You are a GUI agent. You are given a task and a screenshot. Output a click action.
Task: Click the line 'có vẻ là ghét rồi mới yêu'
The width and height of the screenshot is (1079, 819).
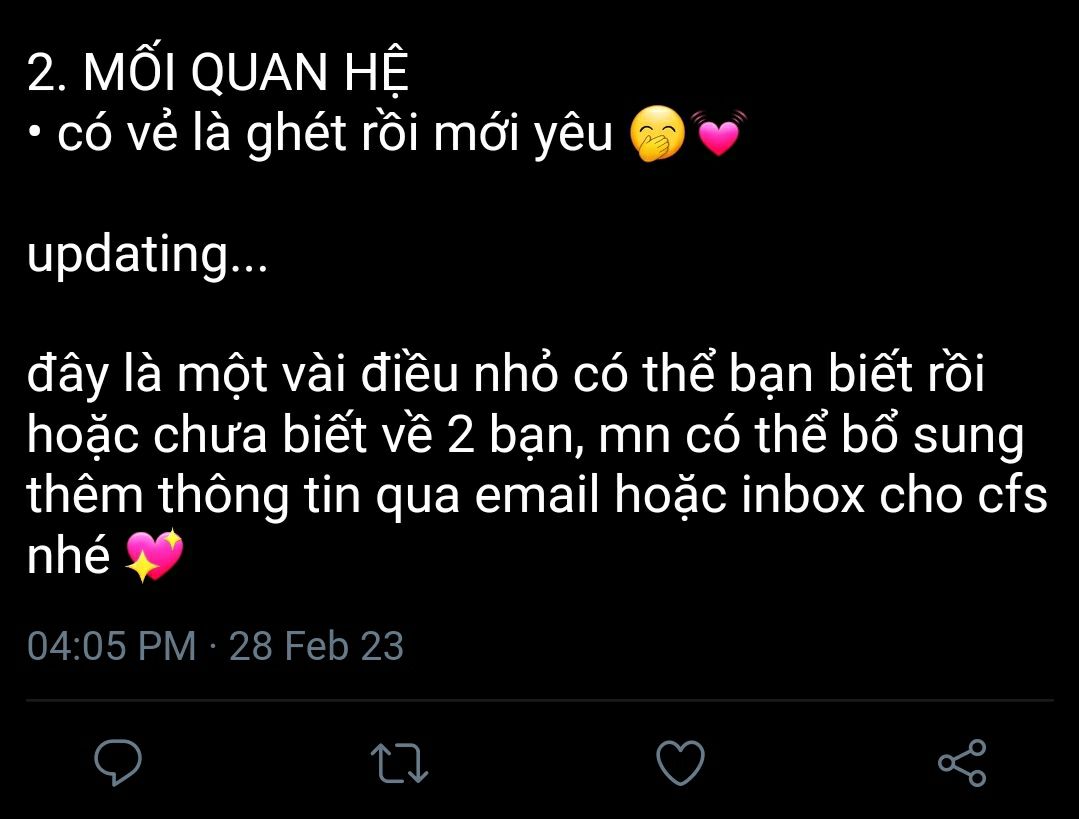click(x=334, y=133)
